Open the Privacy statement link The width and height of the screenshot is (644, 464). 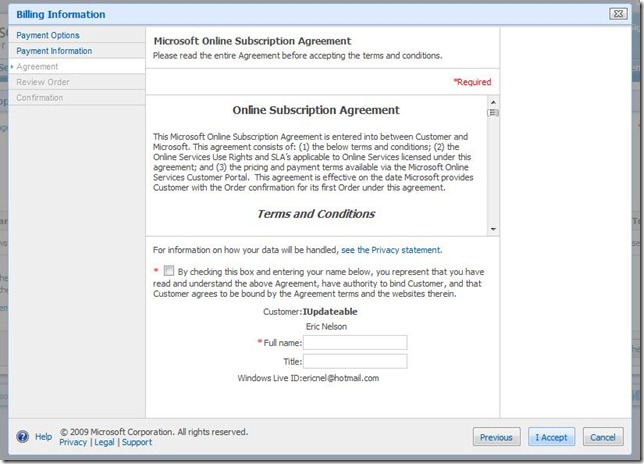(391, 250)
